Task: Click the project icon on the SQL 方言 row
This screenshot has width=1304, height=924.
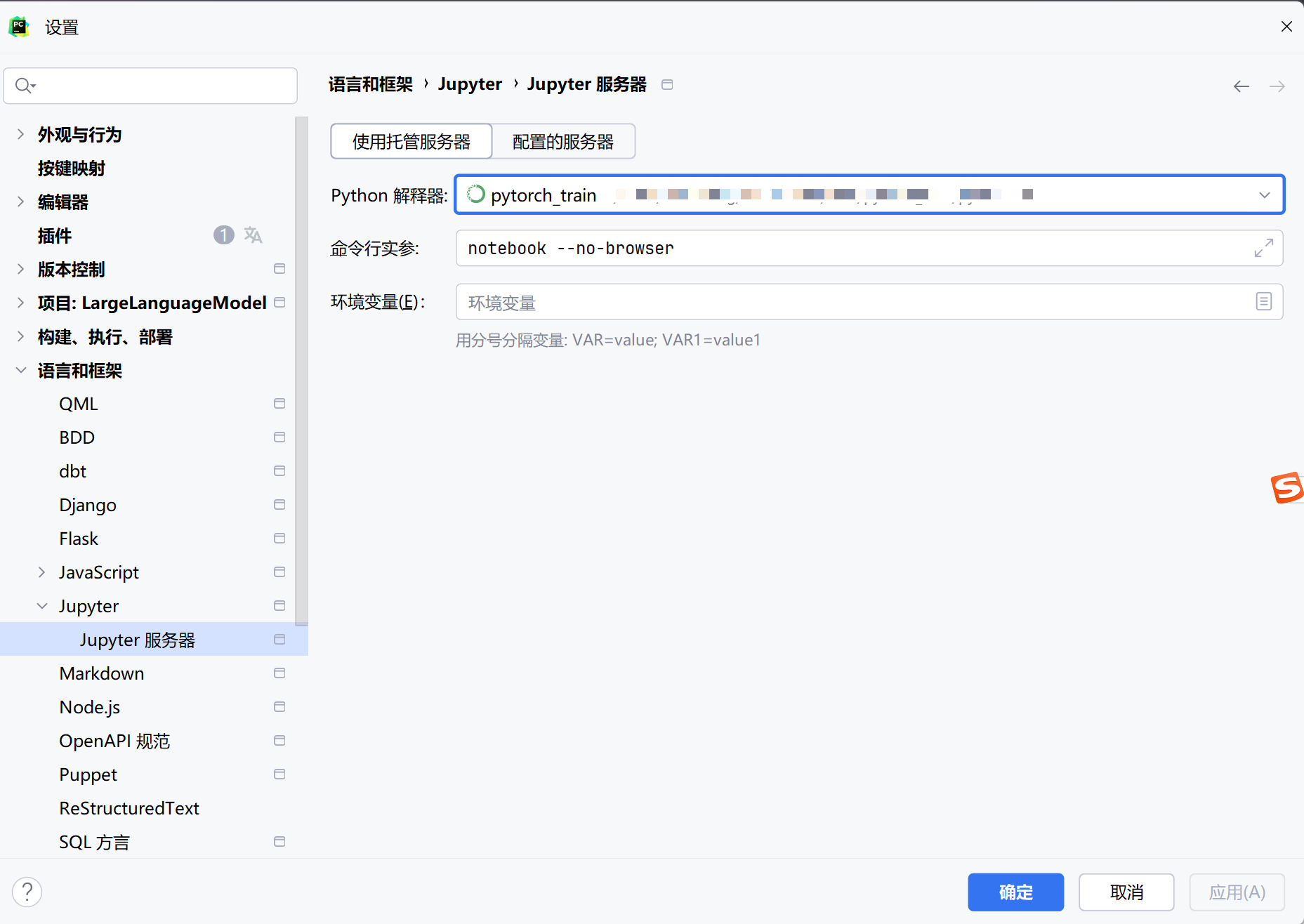Action: [279, 842]
